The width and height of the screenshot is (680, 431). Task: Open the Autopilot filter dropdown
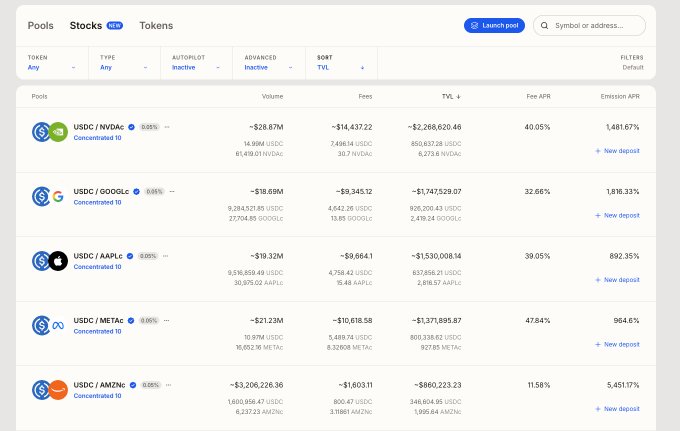coord(196,63)
